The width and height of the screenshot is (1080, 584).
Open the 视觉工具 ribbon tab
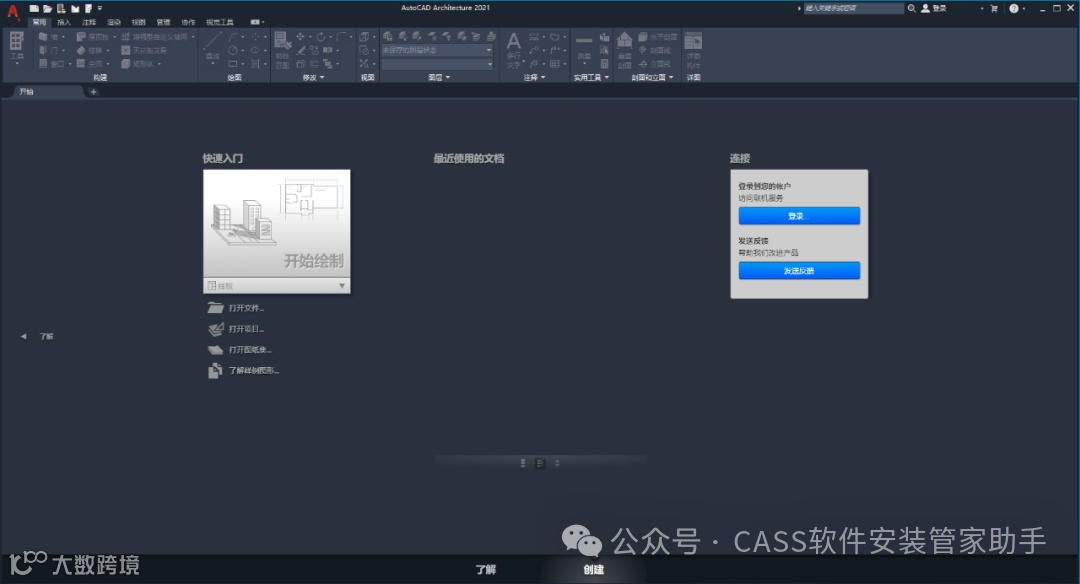(x=220, y=22)
